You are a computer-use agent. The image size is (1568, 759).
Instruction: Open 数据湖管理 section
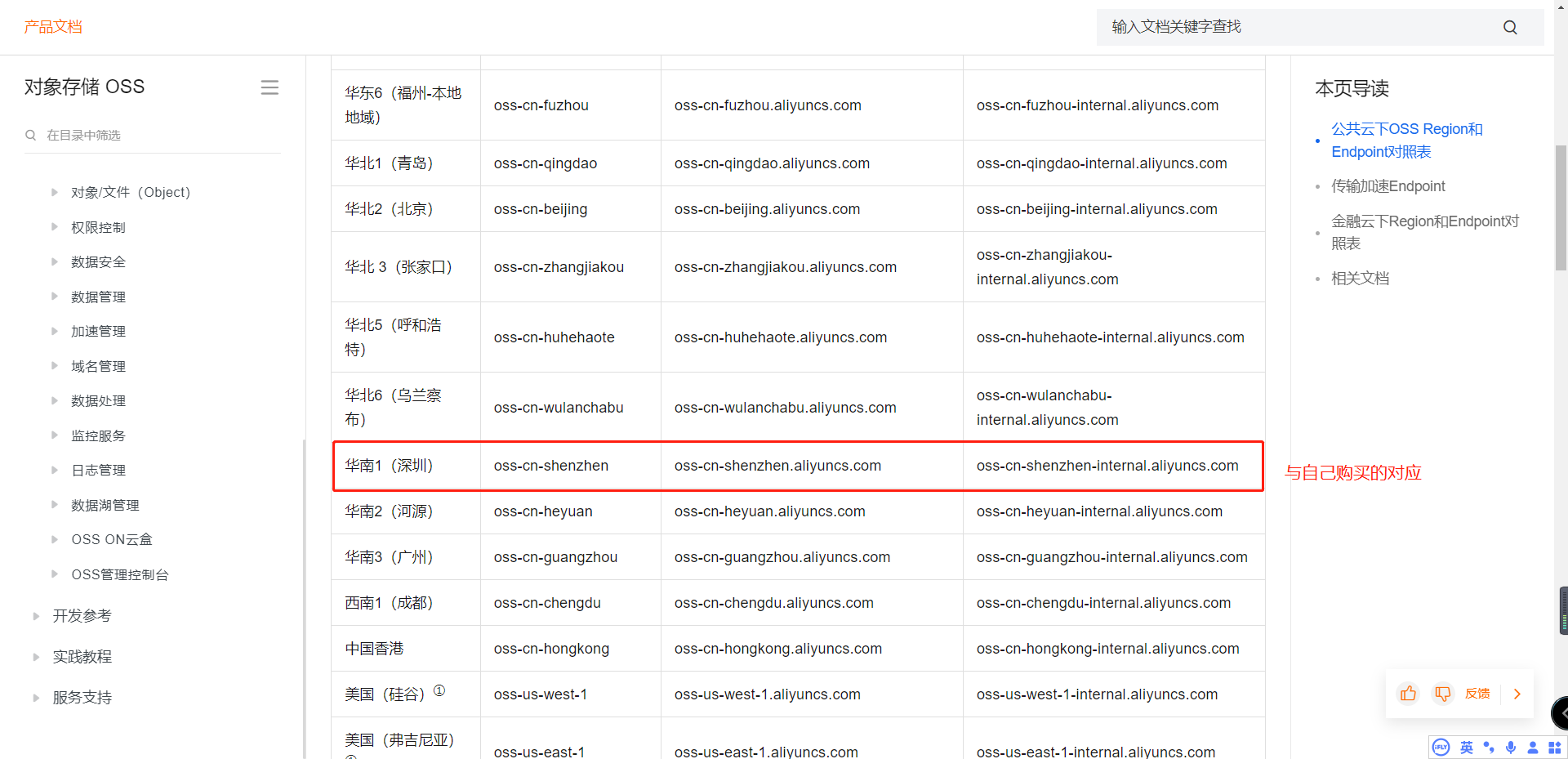coord(105,505)
